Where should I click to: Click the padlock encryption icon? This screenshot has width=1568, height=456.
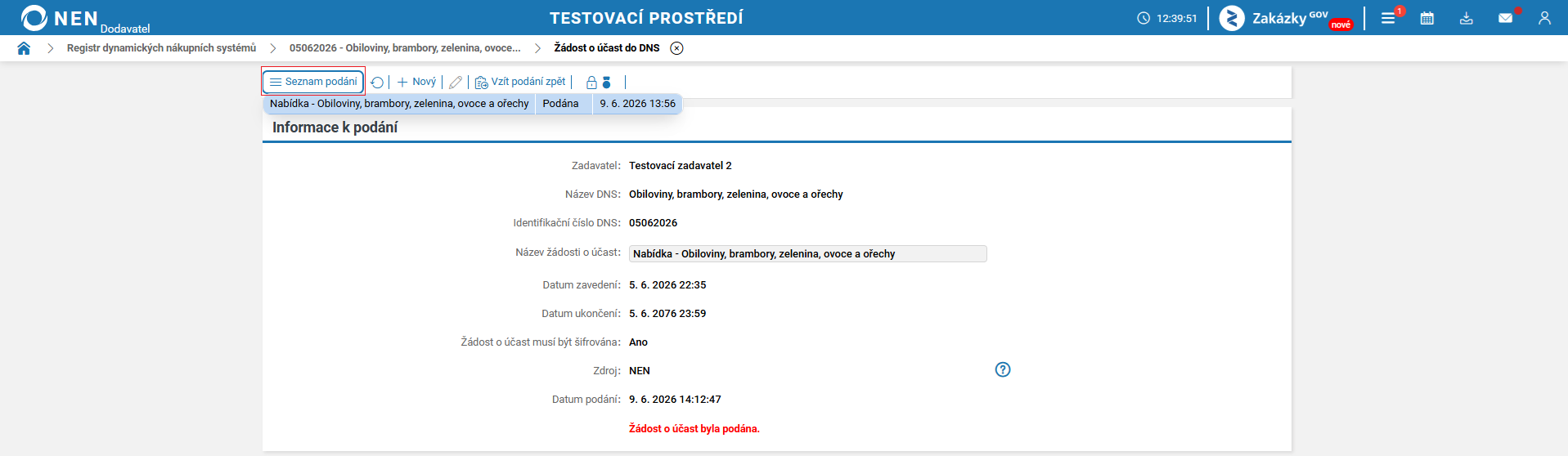click(591, 83)
